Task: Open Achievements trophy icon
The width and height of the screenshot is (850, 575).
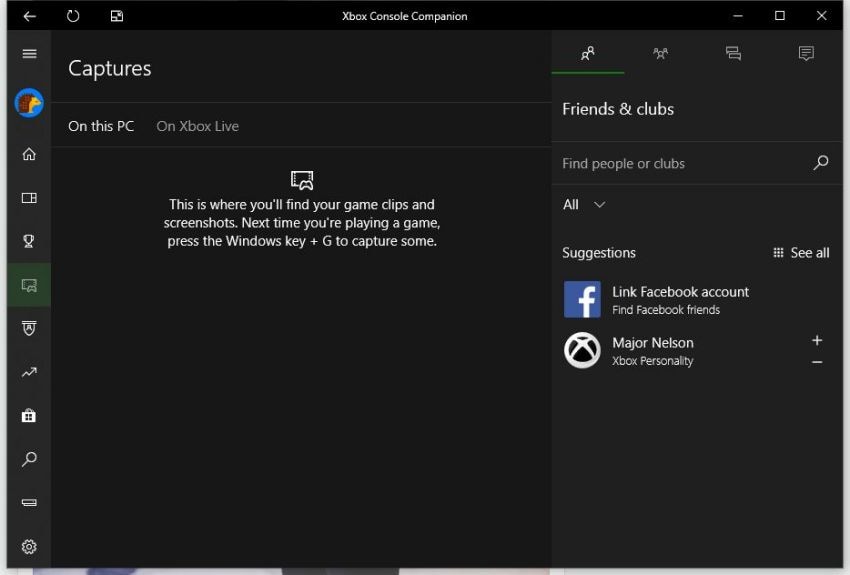Action: coord(29,241)
